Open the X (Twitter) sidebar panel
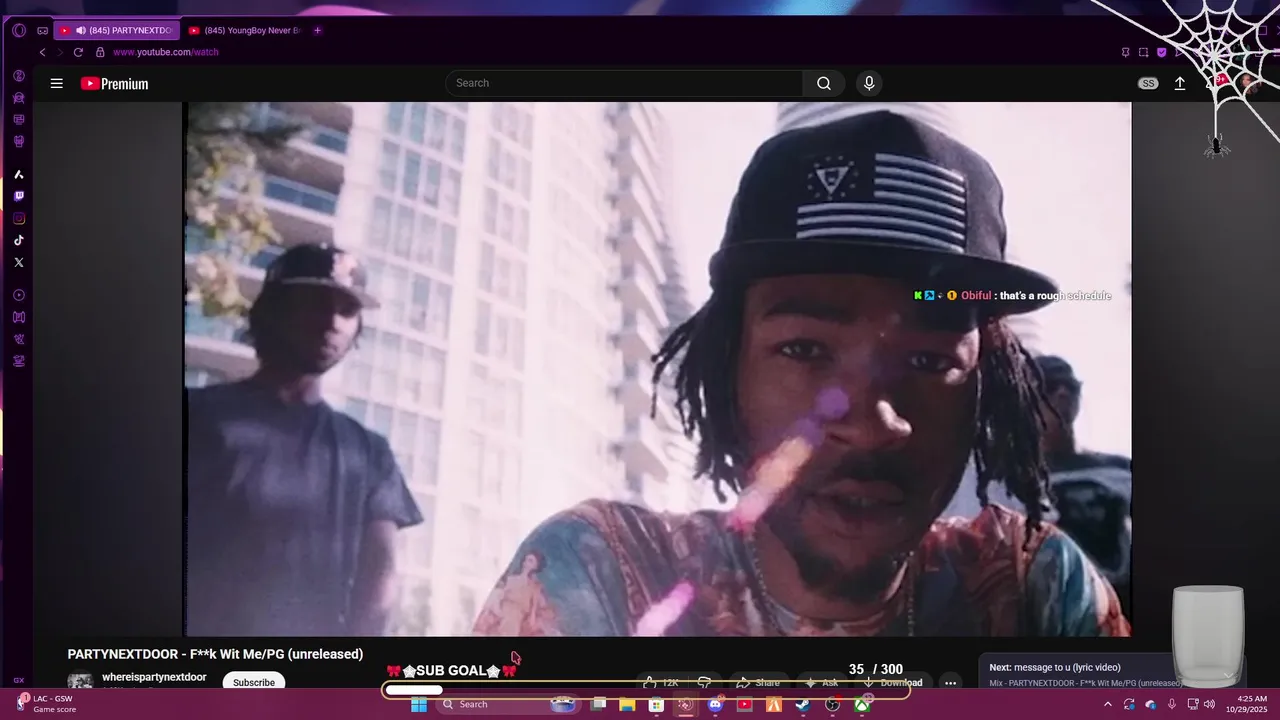This screenshot has height=720, width=1280. pos(19,262)
